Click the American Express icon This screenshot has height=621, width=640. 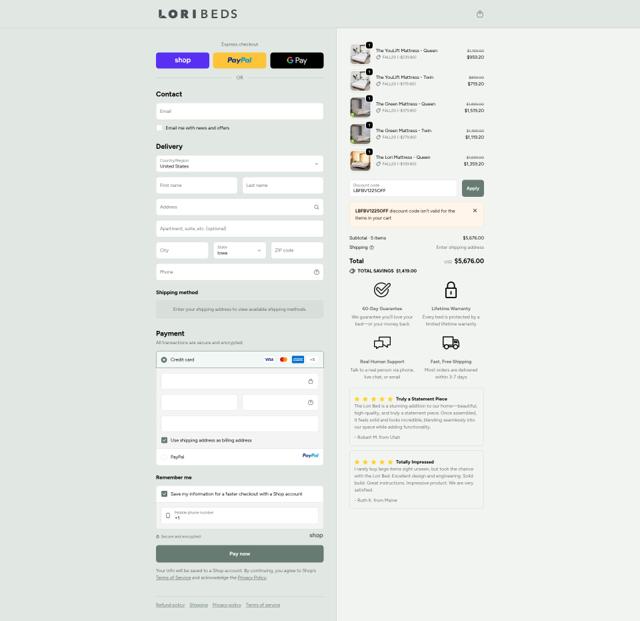tap(298, 360)
